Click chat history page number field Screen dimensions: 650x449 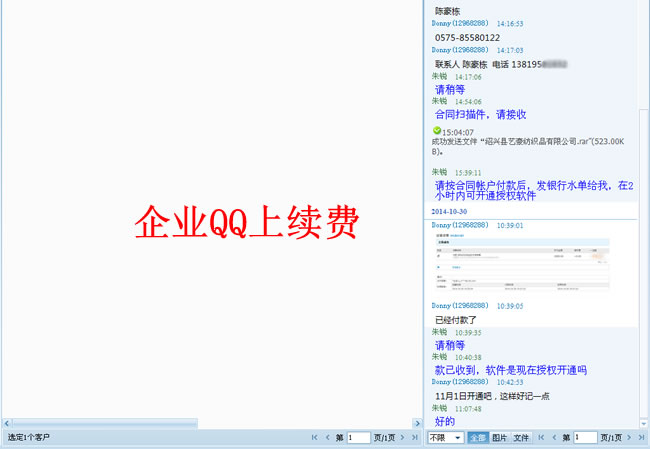585,437
